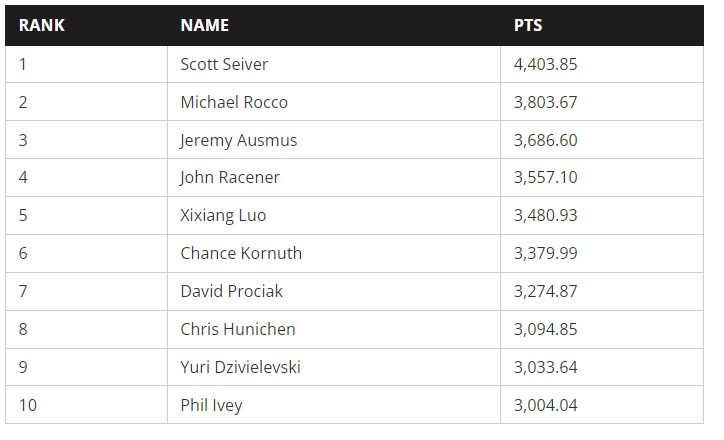
Task: Click David Prociak's name
Action: click(x=231, y=292)
